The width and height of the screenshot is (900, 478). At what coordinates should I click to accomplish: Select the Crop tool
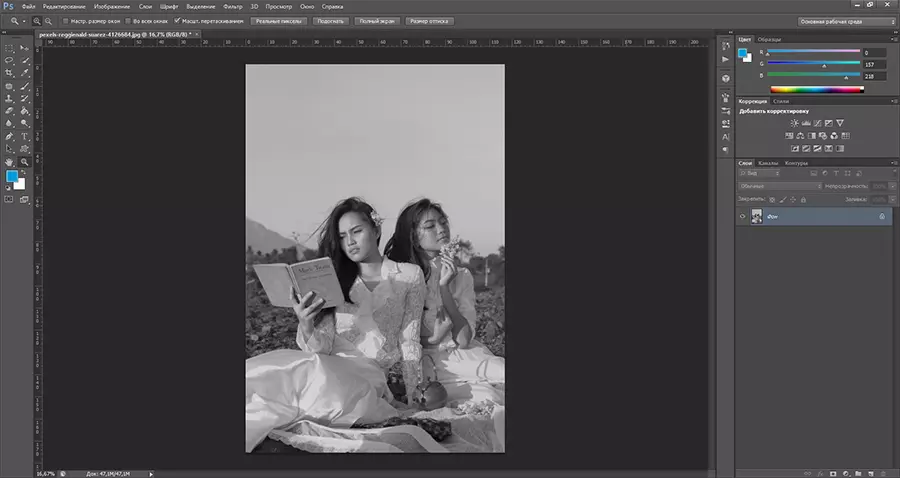(x=9, y=73)
